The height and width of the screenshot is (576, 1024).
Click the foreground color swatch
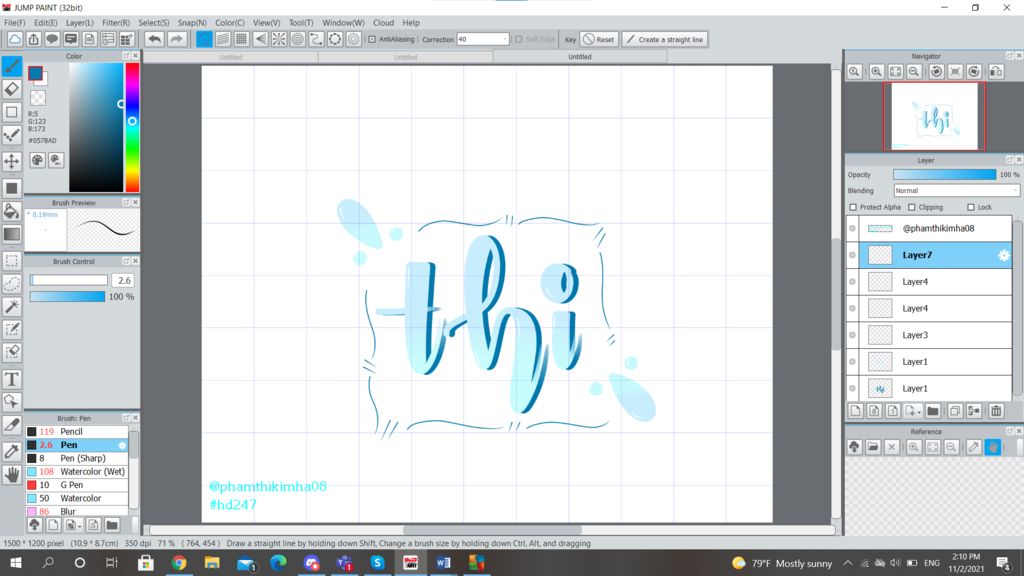point(35,73)
